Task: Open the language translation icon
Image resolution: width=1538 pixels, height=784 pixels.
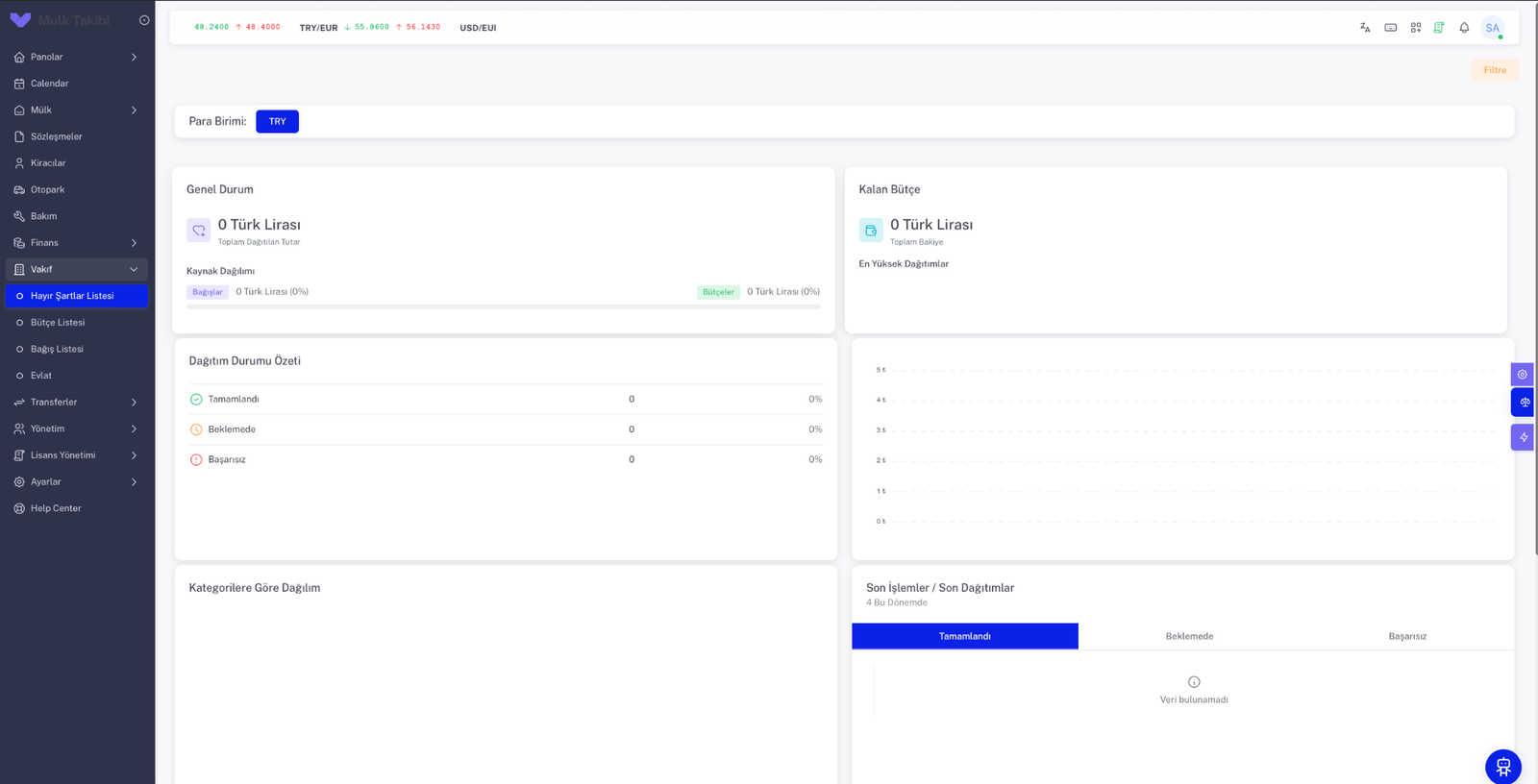Action: tap(1365, 28)
